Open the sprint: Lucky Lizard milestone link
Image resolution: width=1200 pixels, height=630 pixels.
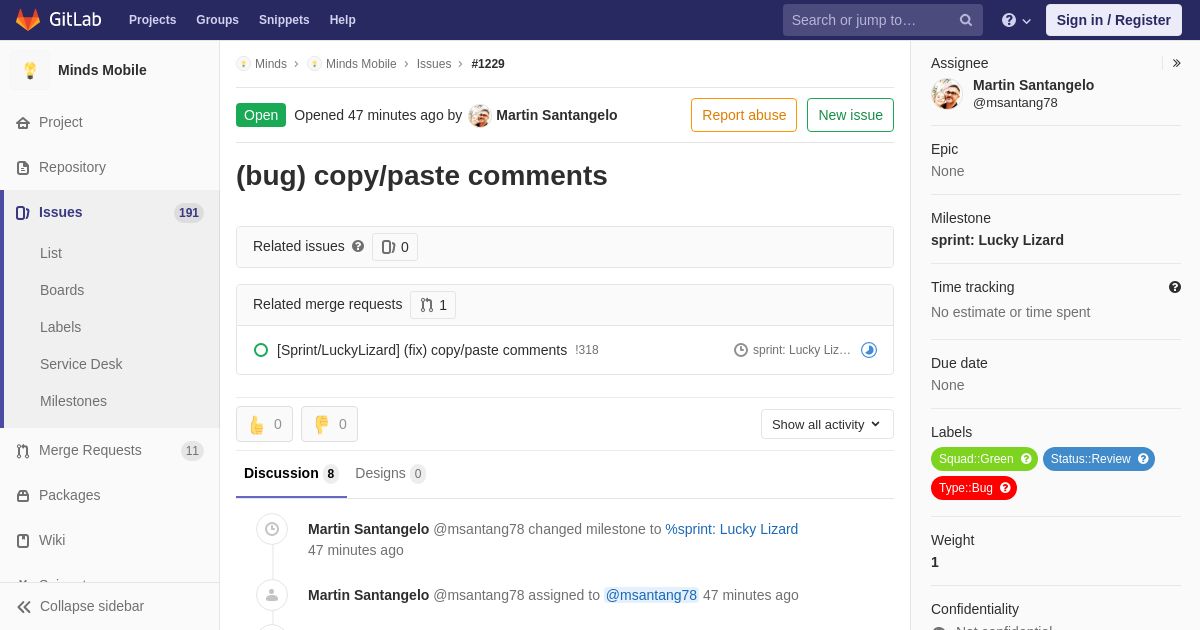[x=732, y=529]
